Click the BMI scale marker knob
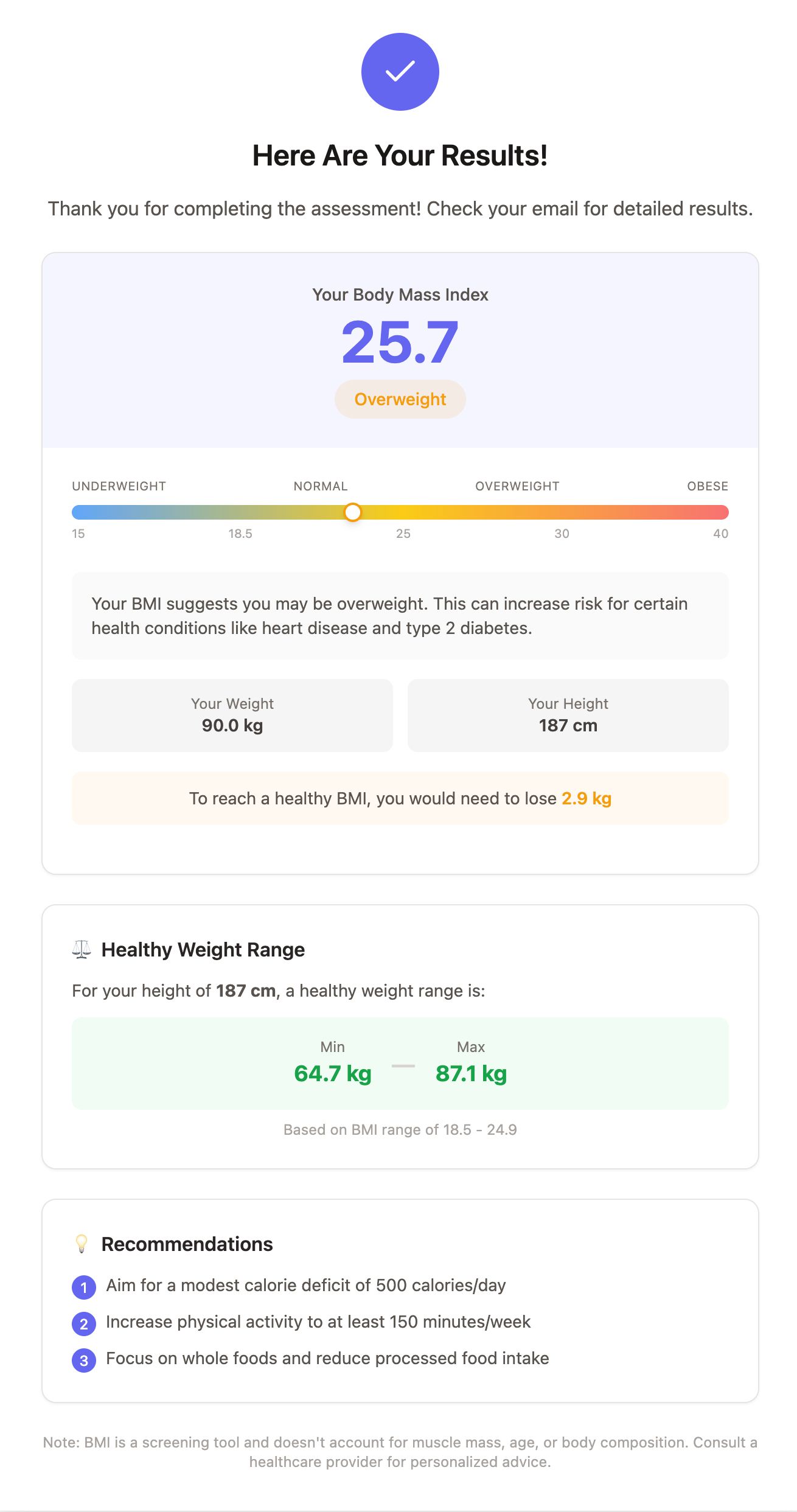Viewport: 797px width, 1512px height. (x=353, y=512)
